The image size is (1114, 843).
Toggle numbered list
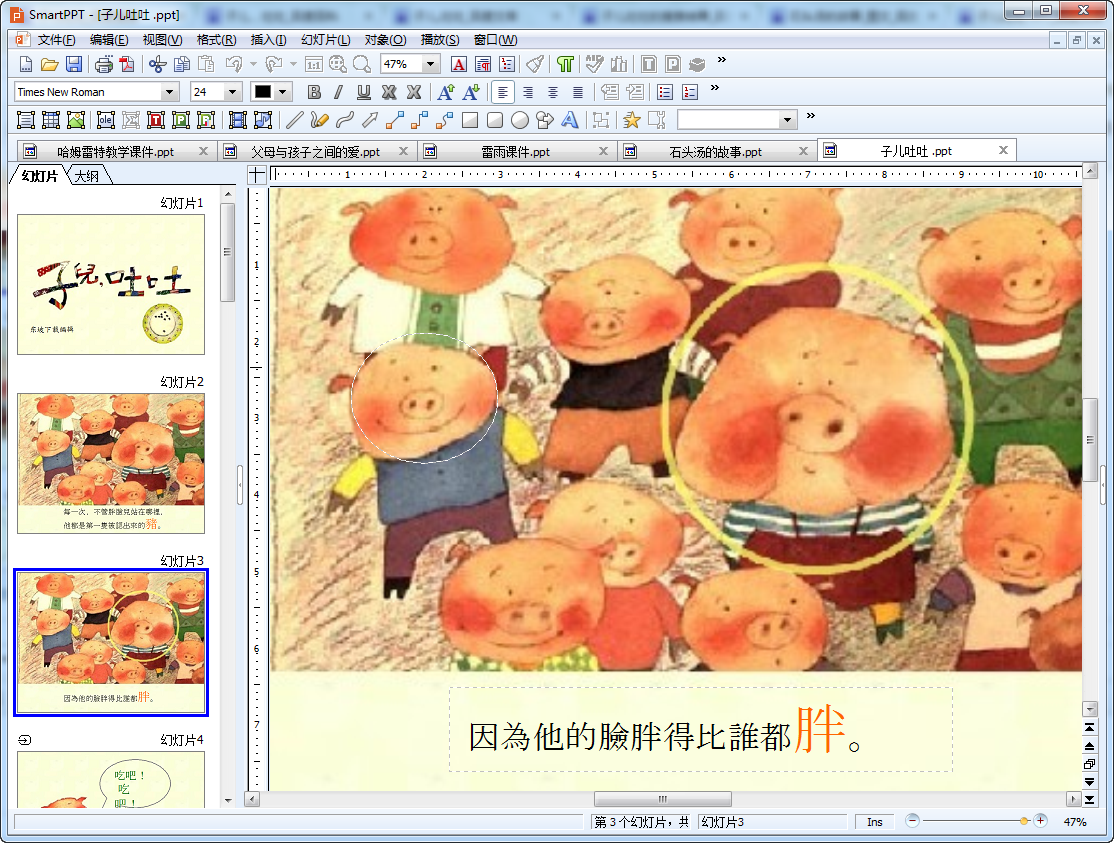click(x=690, y=92)
